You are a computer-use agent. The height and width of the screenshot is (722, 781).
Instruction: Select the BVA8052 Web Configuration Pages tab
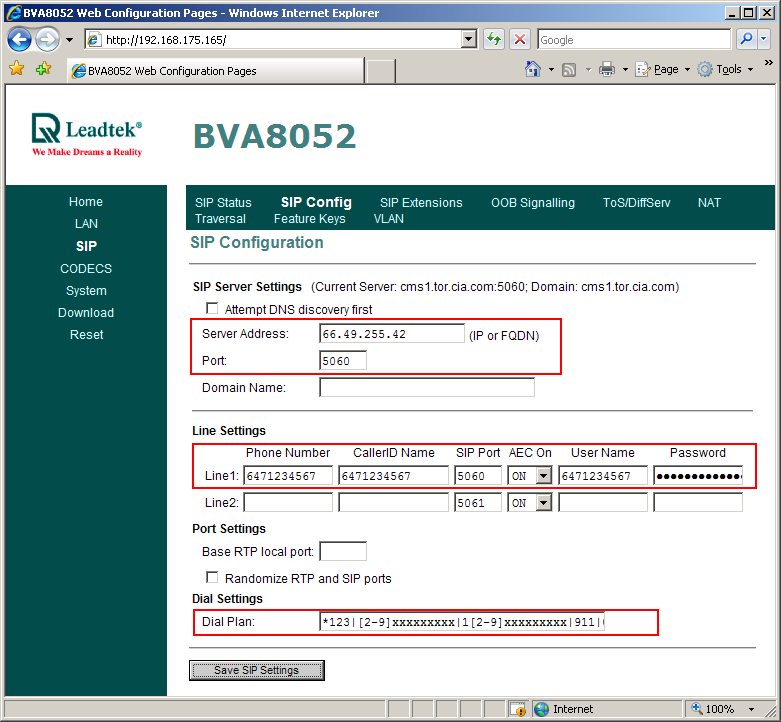216,71
